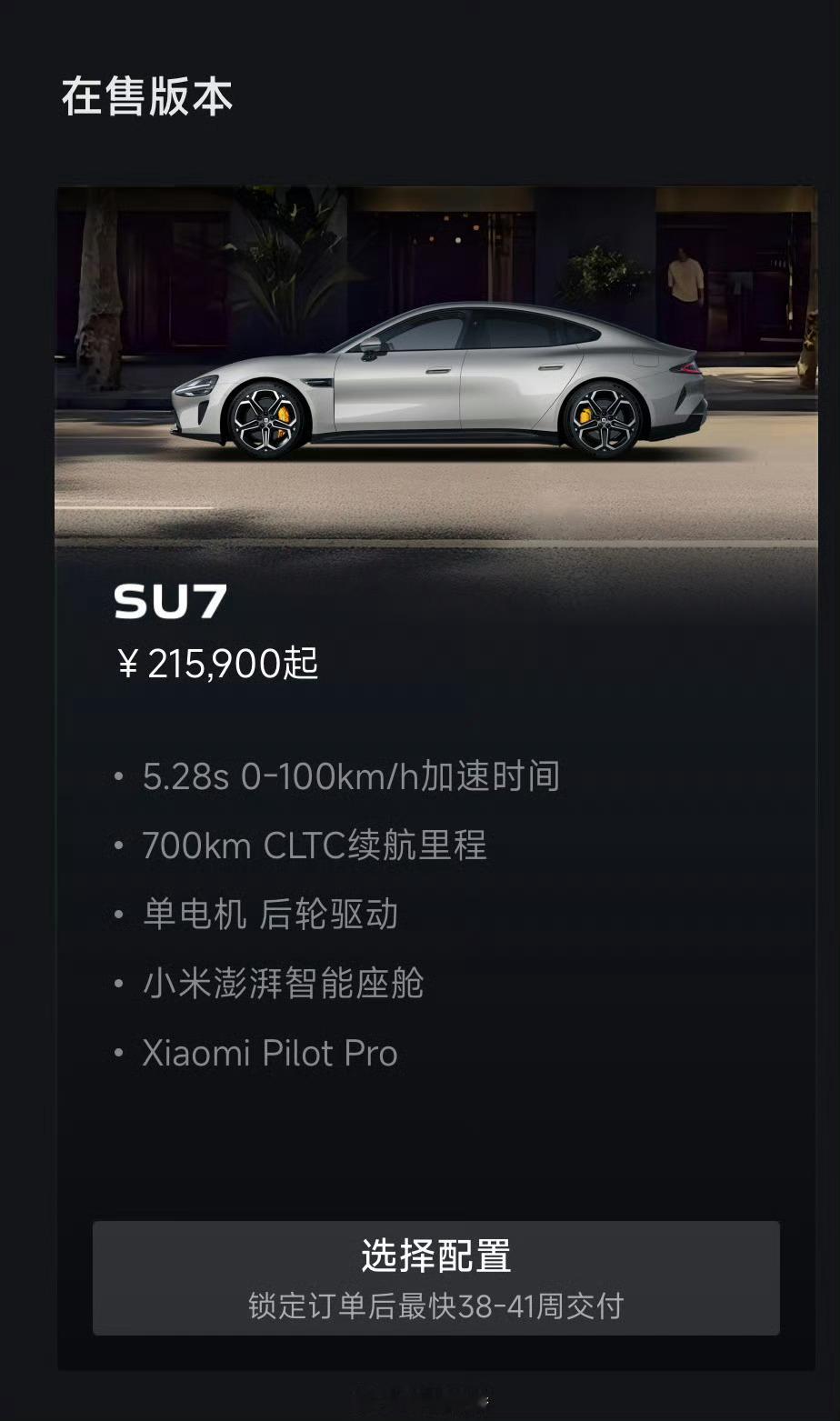Click the ¥ yen symbol before the price

pyautogui.click(x=128, y=665)
